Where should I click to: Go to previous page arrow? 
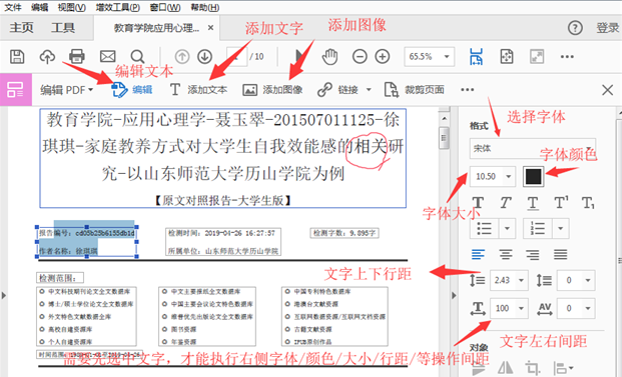182,56
